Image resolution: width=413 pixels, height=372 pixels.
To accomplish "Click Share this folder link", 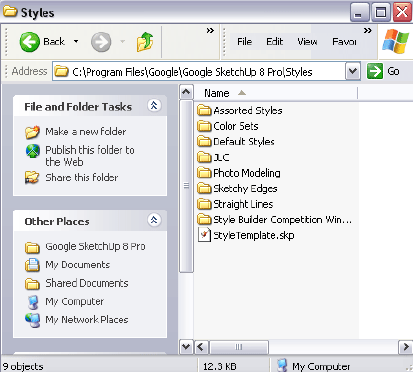I will click(x=82, y=177).
